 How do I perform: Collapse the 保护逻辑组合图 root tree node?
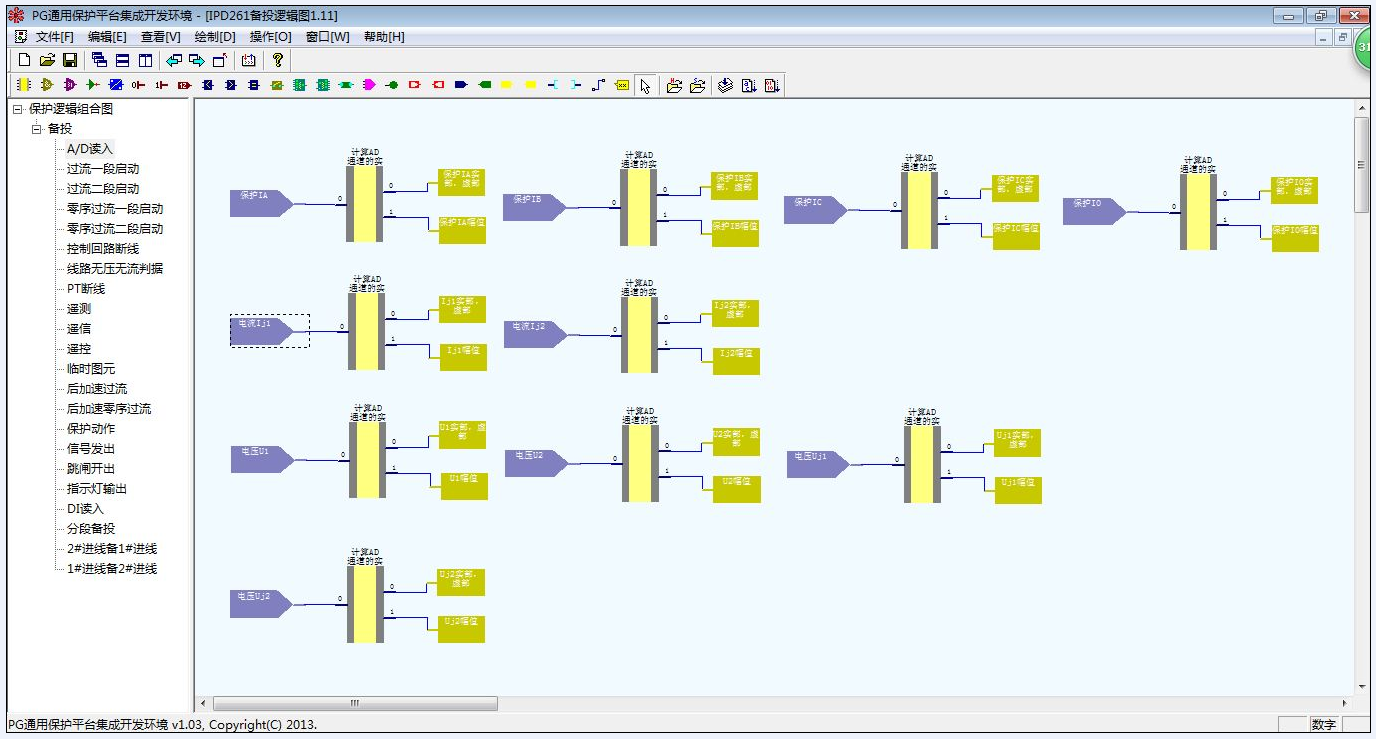(x=17, y=109)
